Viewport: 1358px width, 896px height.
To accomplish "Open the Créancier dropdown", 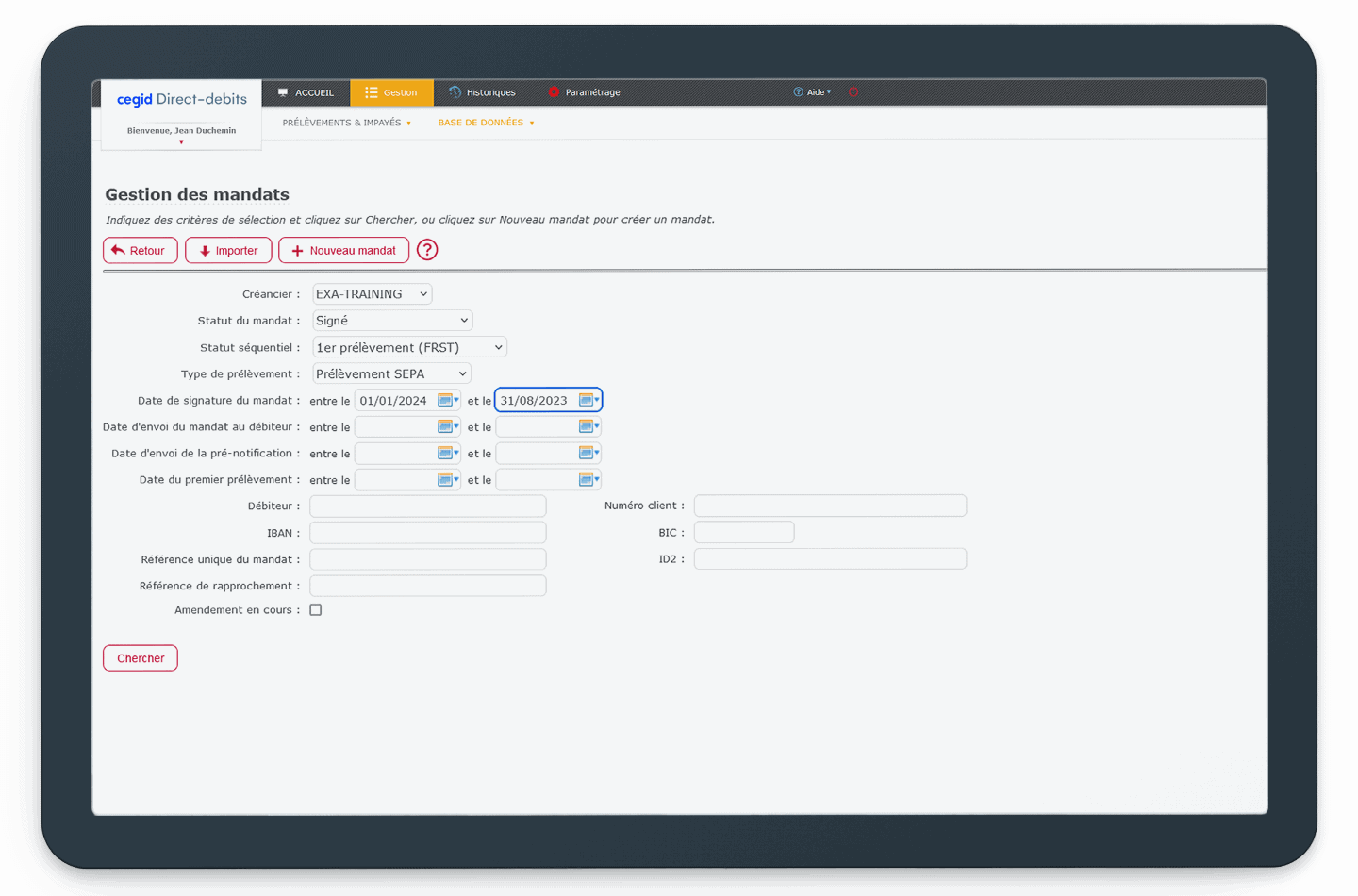I will click(x=372, y=294).
